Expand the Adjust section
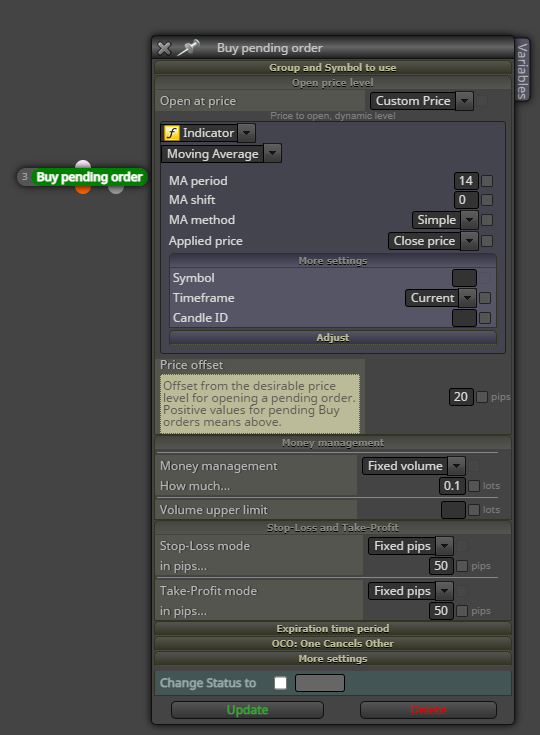540x735 pixels. [333, 338]
